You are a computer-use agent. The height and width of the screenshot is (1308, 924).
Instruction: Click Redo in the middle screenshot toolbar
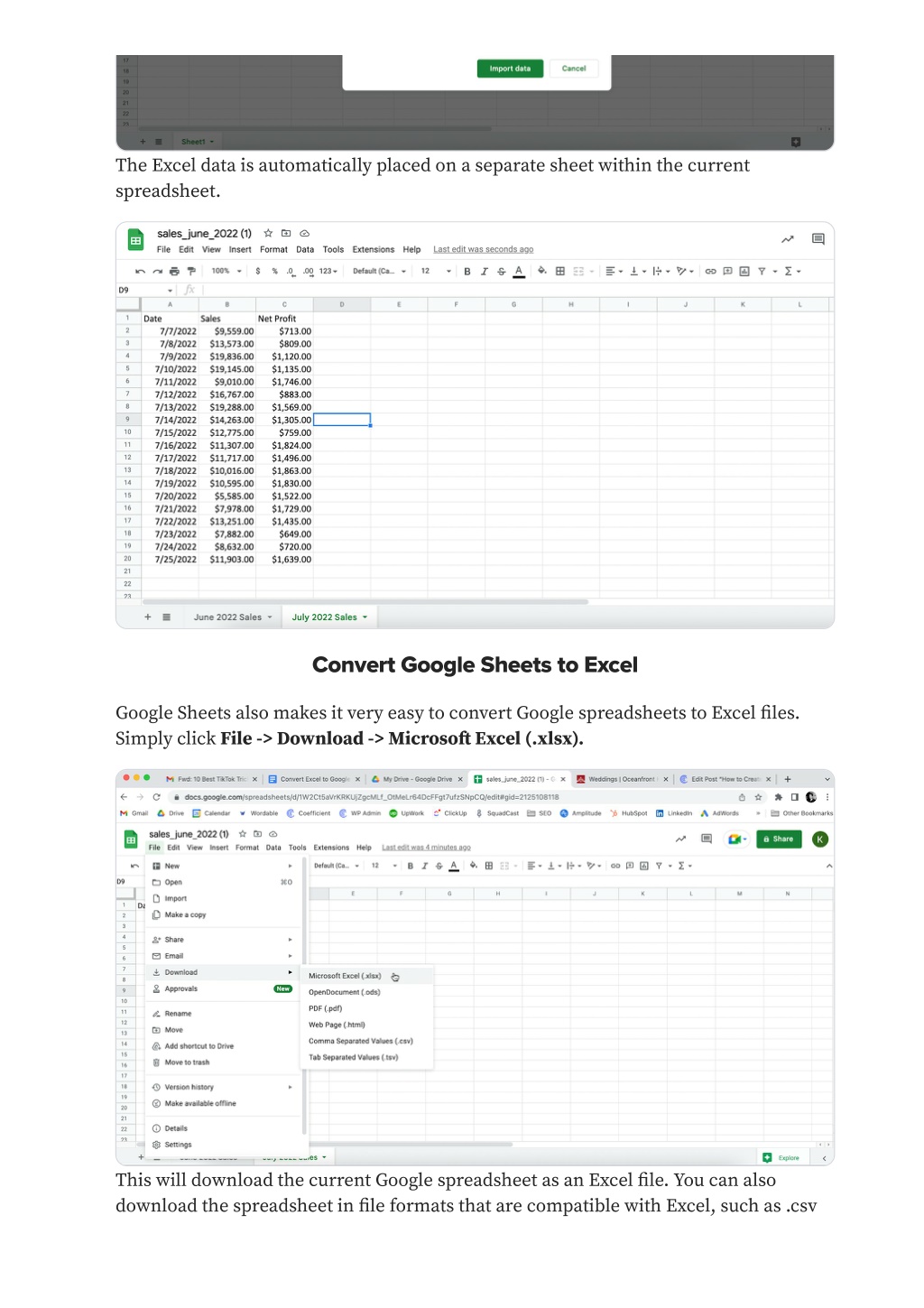158,271
